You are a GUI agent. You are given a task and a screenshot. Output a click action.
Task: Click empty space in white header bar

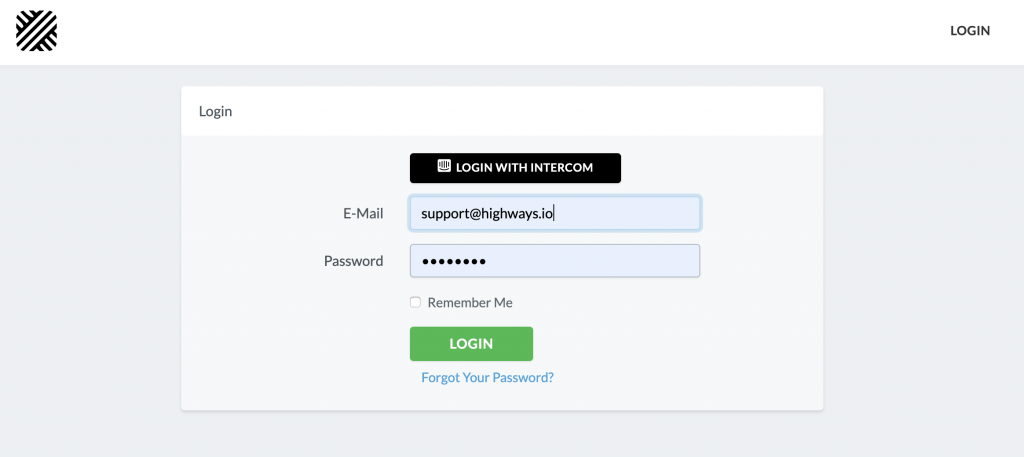click(x=496, y=31)
